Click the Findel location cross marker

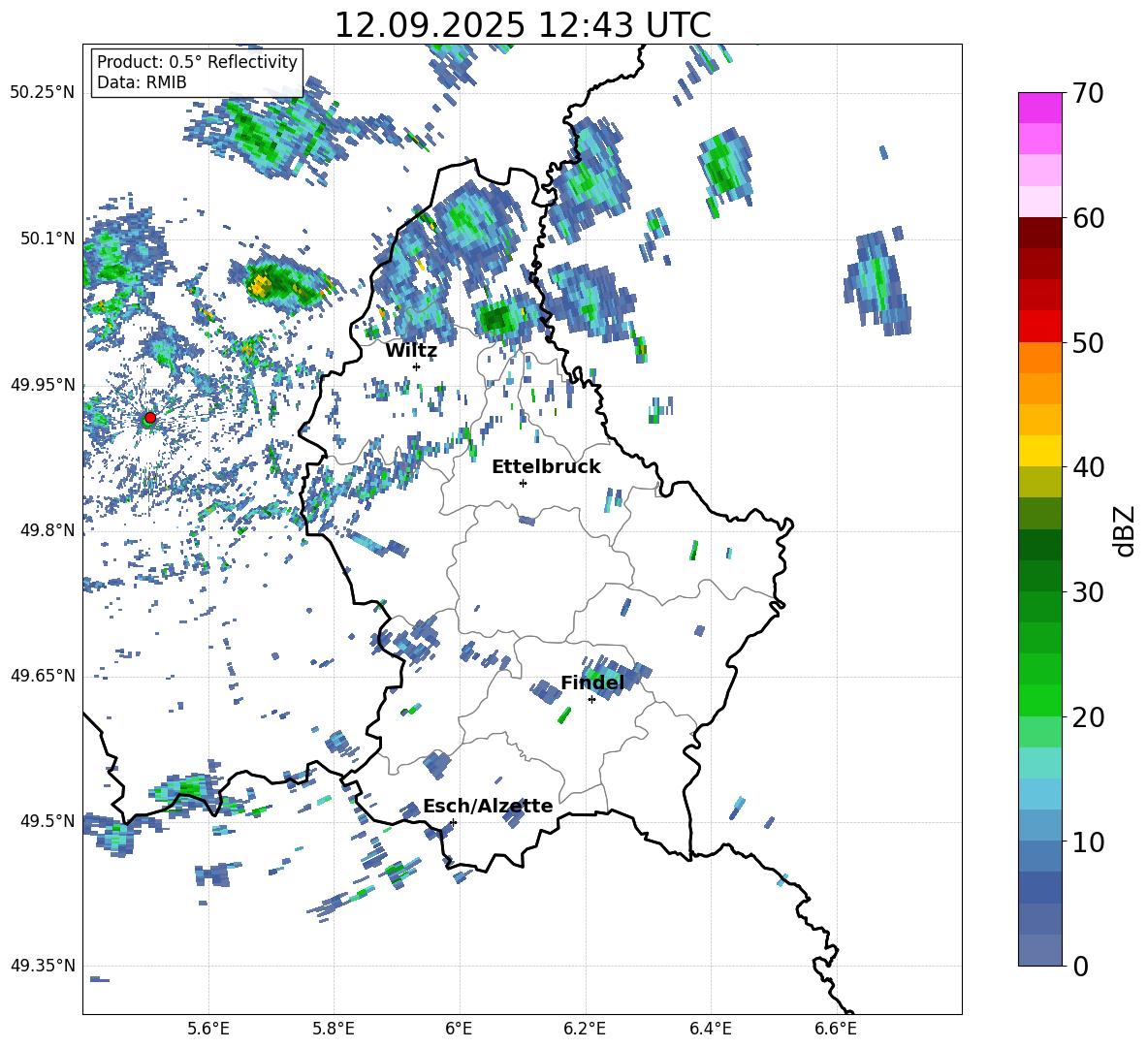click(x=591, y=700)
